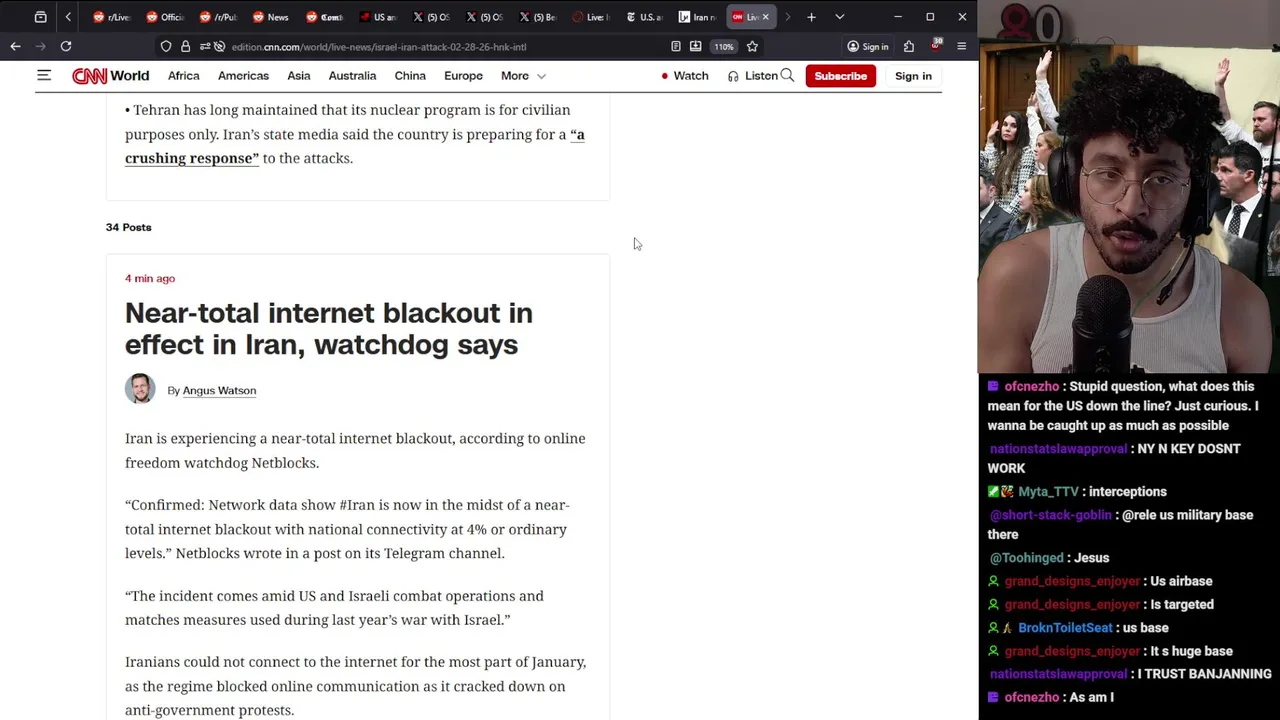
Task: Click the '4 min ago' timestamp
Action: pos(150,278)
